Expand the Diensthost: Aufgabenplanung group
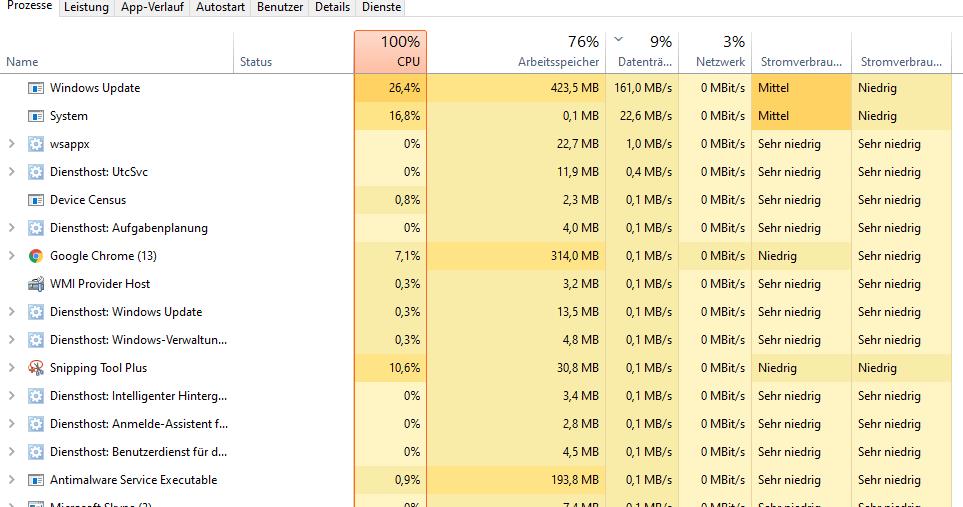 point(11,228)
